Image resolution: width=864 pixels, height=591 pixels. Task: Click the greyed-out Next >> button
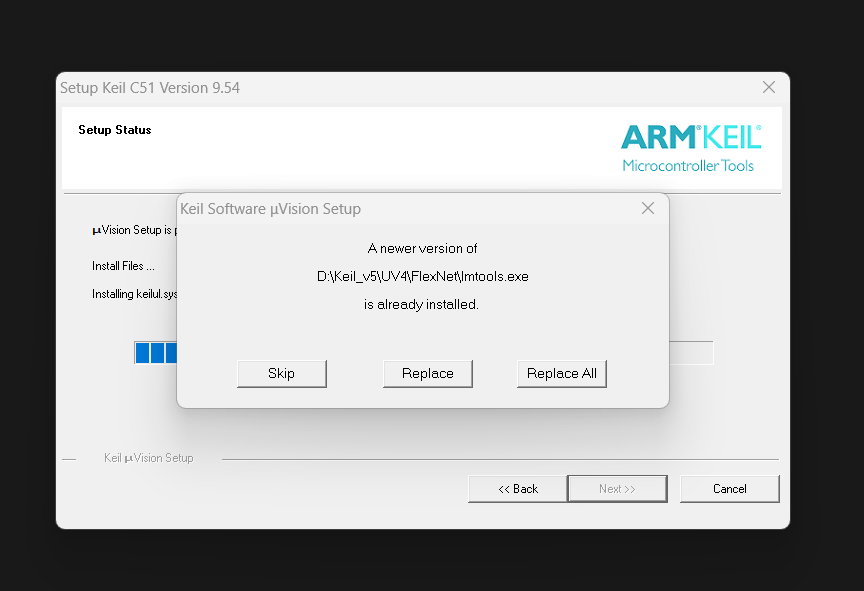coord(617,489)
